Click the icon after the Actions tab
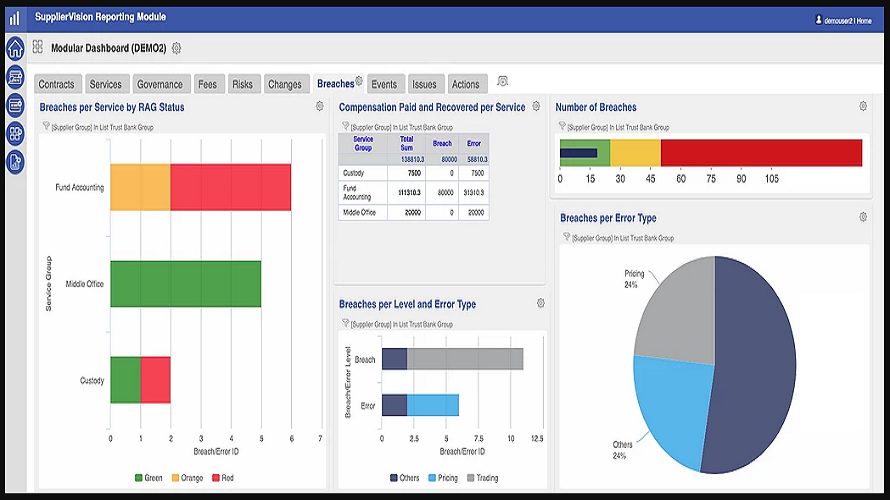890x500 pixels. pyautogui.click(x=502, y=82)
